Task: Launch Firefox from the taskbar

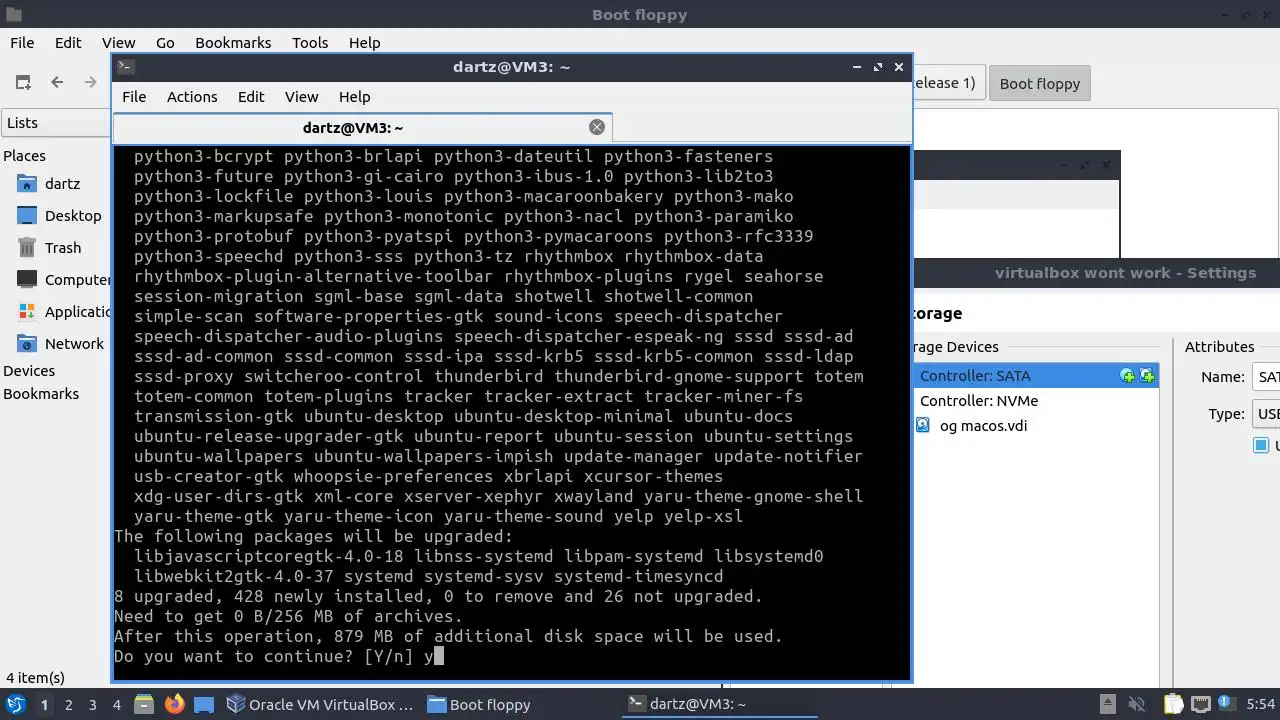Action: pos(174,704)
